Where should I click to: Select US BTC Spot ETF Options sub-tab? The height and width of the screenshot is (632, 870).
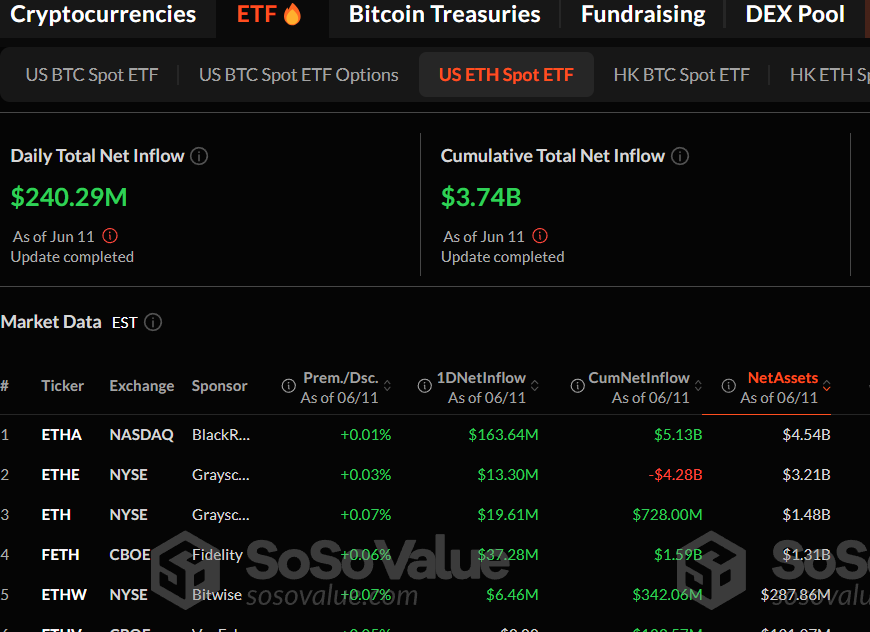pyautogui.click(x=299, y=75)
